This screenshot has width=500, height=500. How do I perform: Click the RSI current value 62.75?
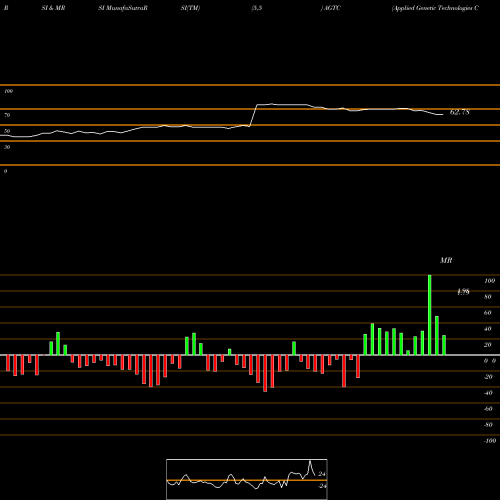(460, 112)
